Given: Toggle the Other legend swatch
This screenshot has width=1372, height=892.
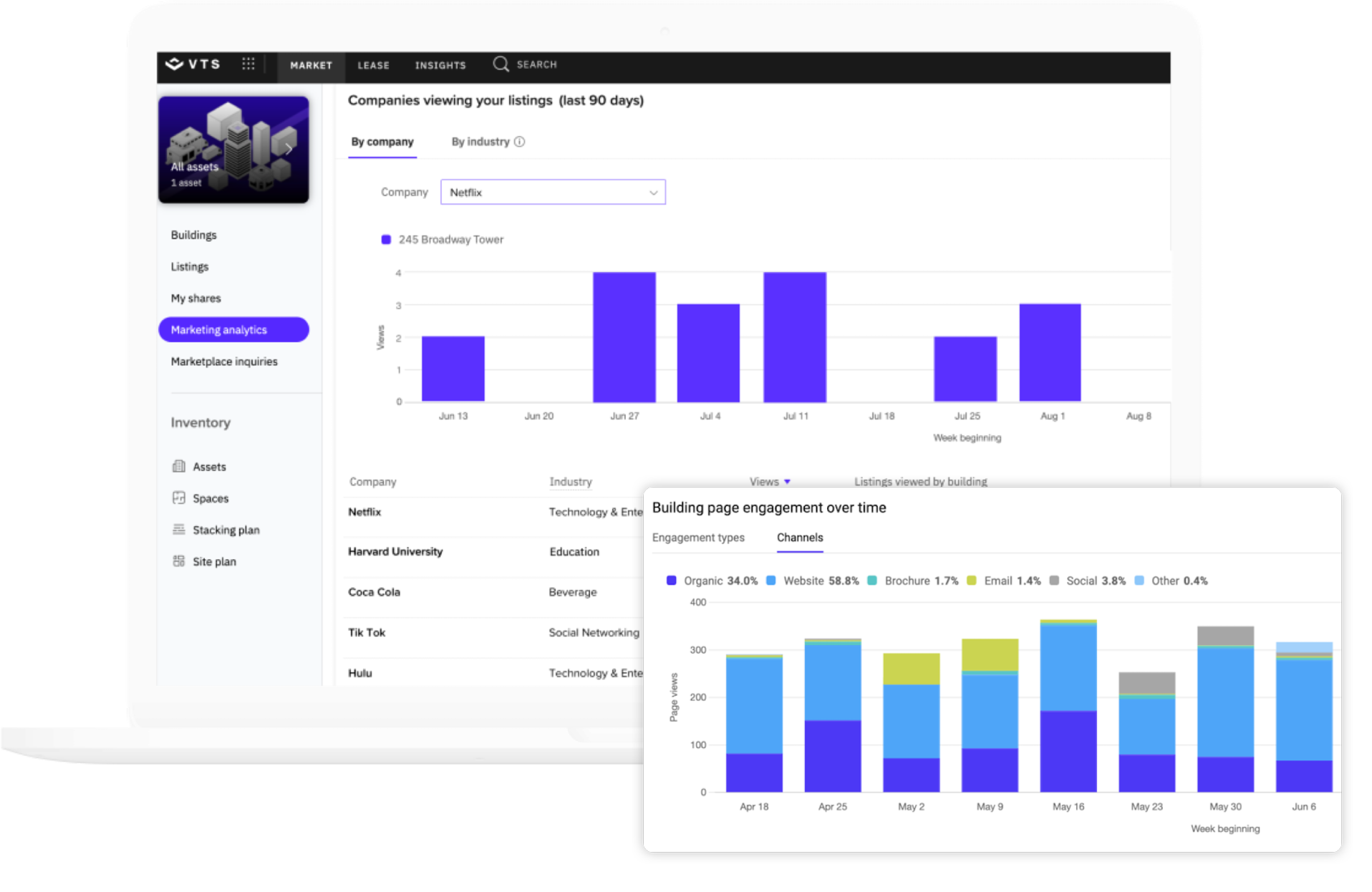Looking at the screenshot, I should pyautogui.click(x=1139, y=581).
